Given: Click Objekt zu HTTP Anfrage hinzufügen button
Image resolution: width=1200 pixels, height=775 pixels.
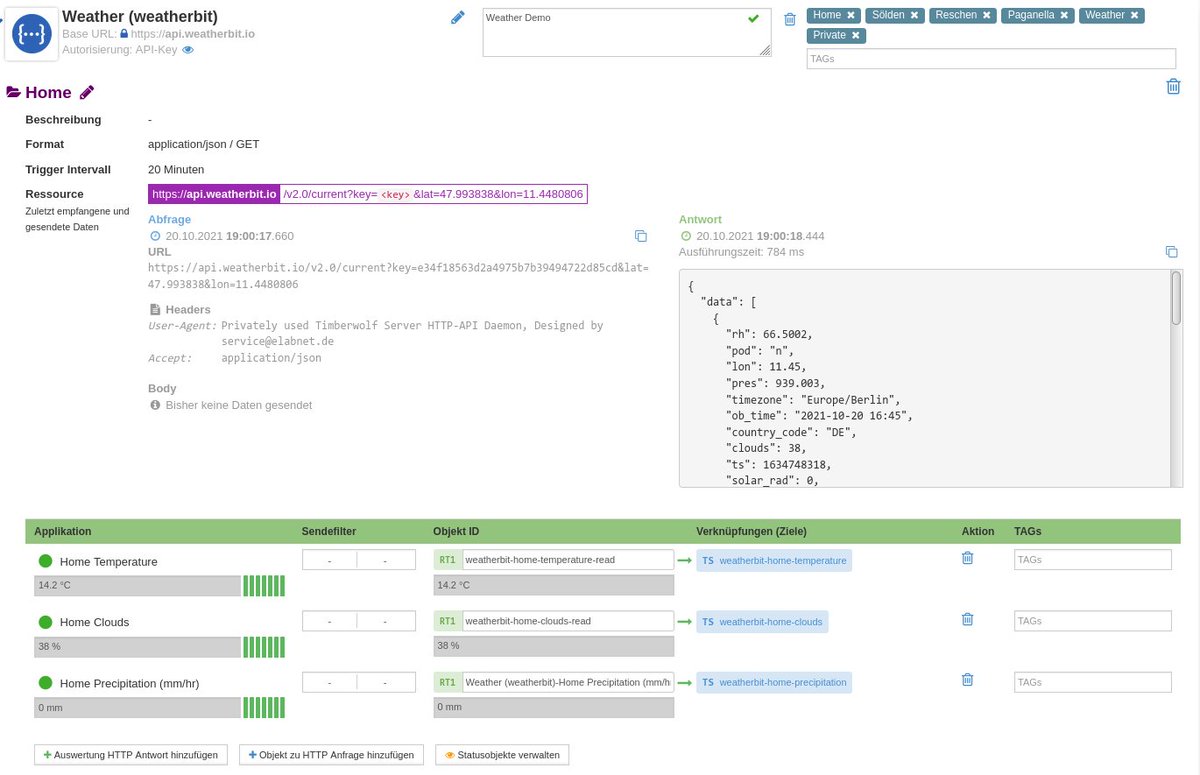Looking at the screenshot, I should click(331, 755).
